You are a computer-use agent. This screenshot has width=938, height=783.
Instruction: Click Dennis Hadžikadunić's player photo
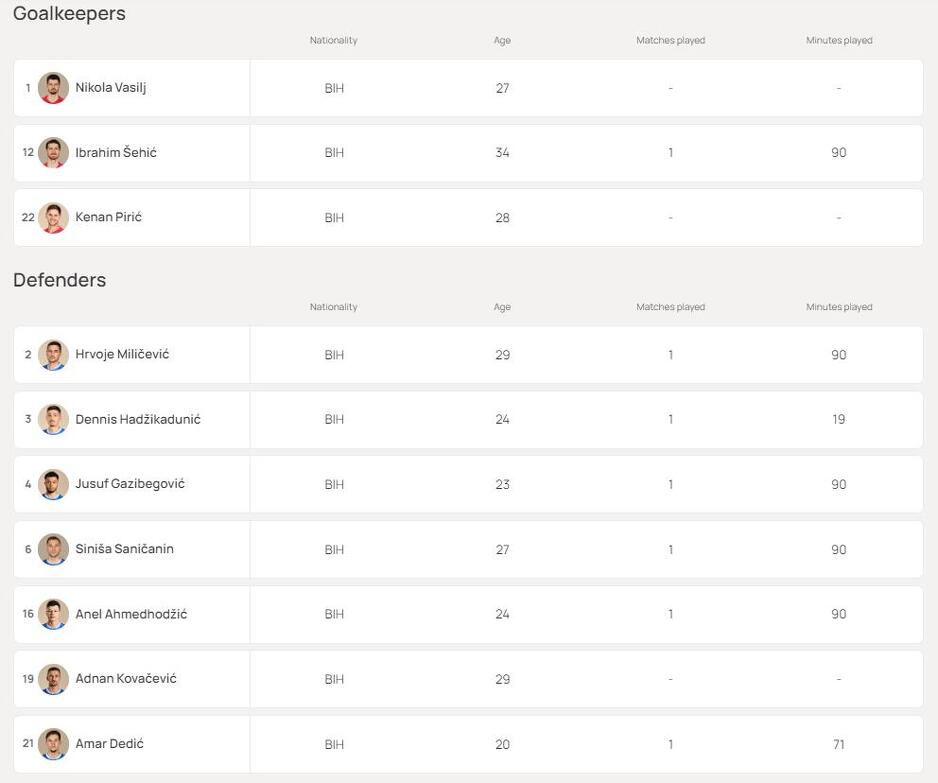point(53,420)
